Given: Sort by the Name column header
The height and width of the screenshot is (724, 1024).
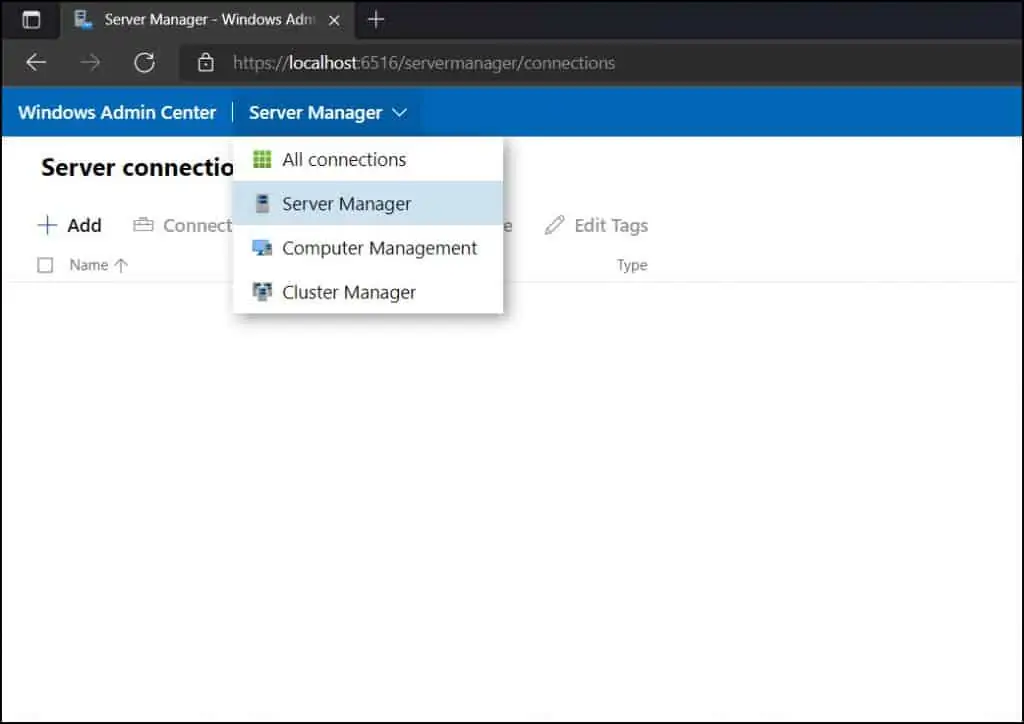Looking at the screenshot, I should 99,265.
